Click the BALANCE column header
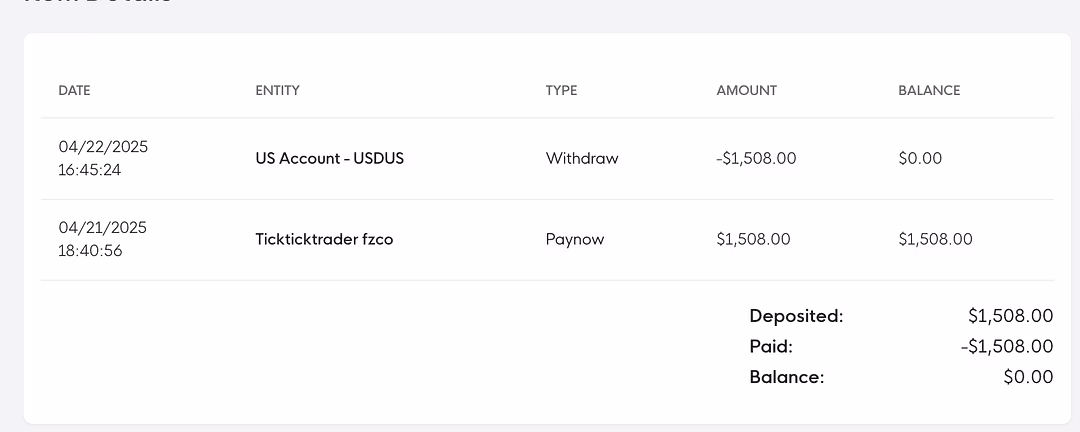The width and height of the screenshot is (1080, 432). click(x=929, y=90)
